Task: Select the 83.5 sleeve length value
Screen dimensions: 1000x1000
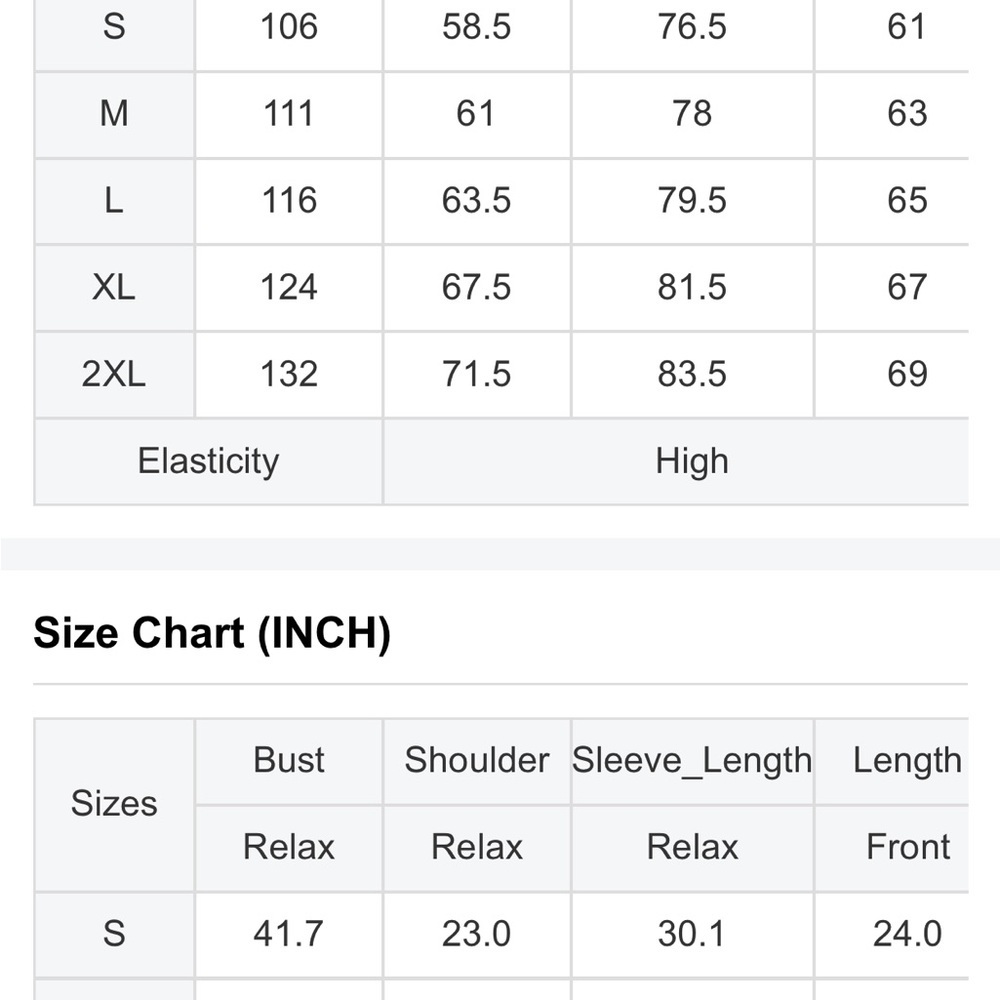Action: [692, 374]
